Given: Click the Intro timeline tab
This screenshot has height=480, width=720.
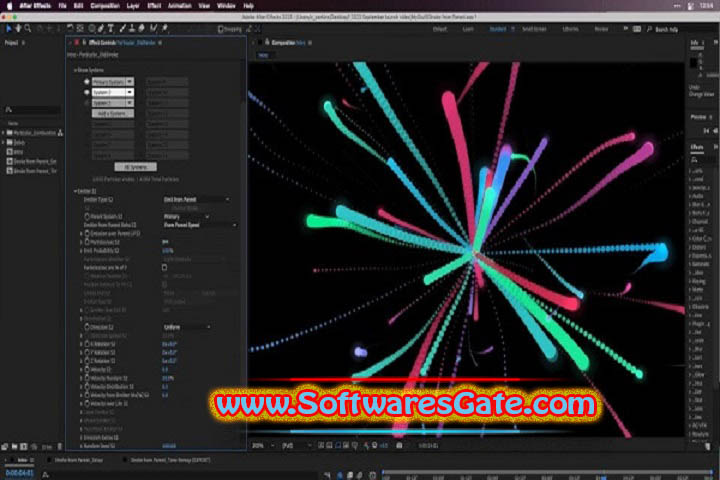Looking at the screenshot, I should click(x=22, y=460).
